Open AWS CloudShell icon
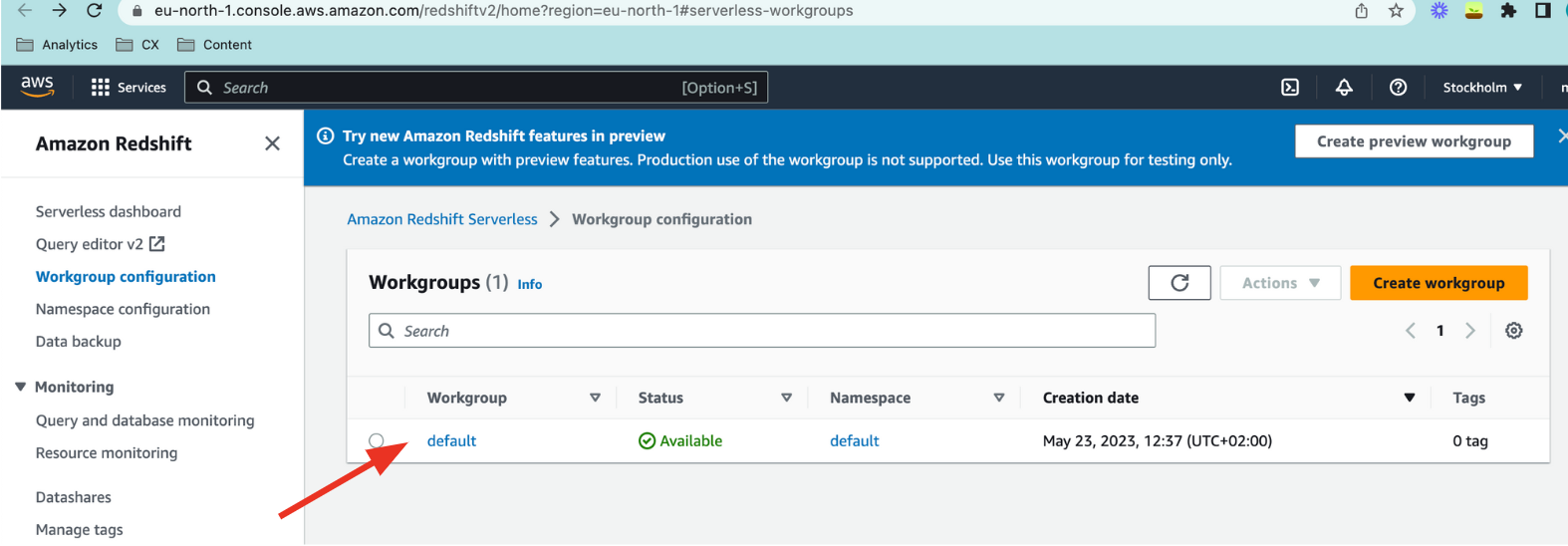 (1290, 88)
